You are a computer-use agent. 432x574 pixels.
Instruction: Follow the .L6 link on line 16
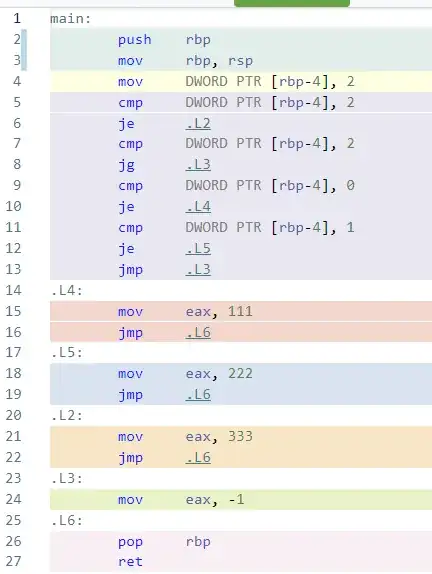tap(198, 332)
